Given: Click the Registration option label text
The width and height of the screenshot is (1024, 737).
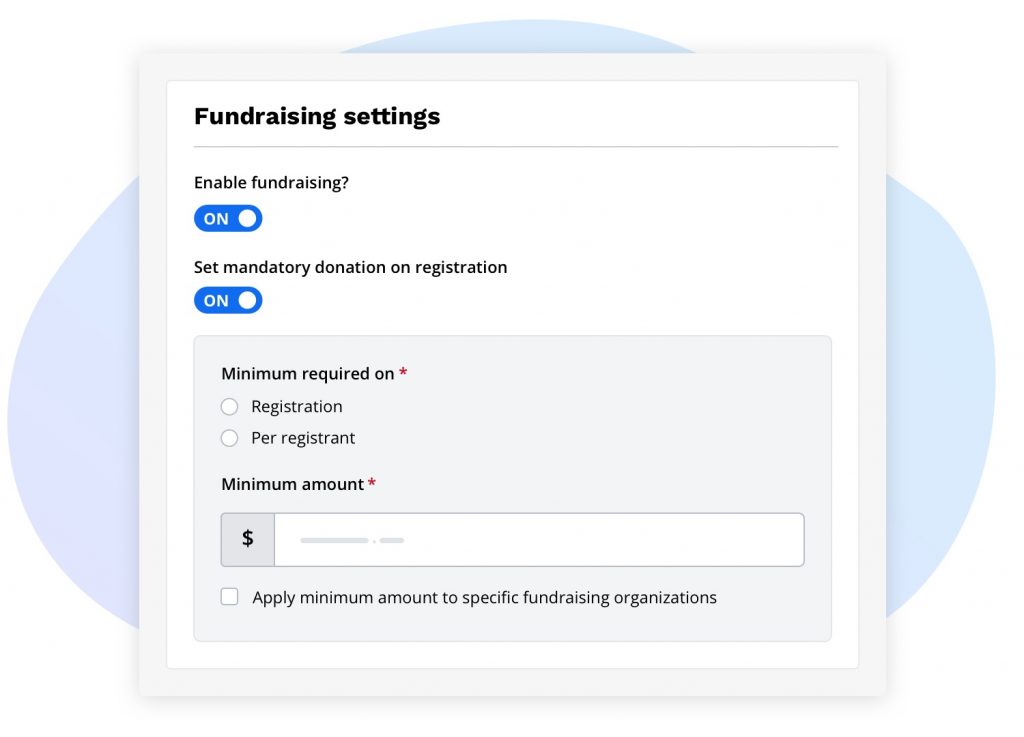Looking at the screenshot, I should [297, 407].
